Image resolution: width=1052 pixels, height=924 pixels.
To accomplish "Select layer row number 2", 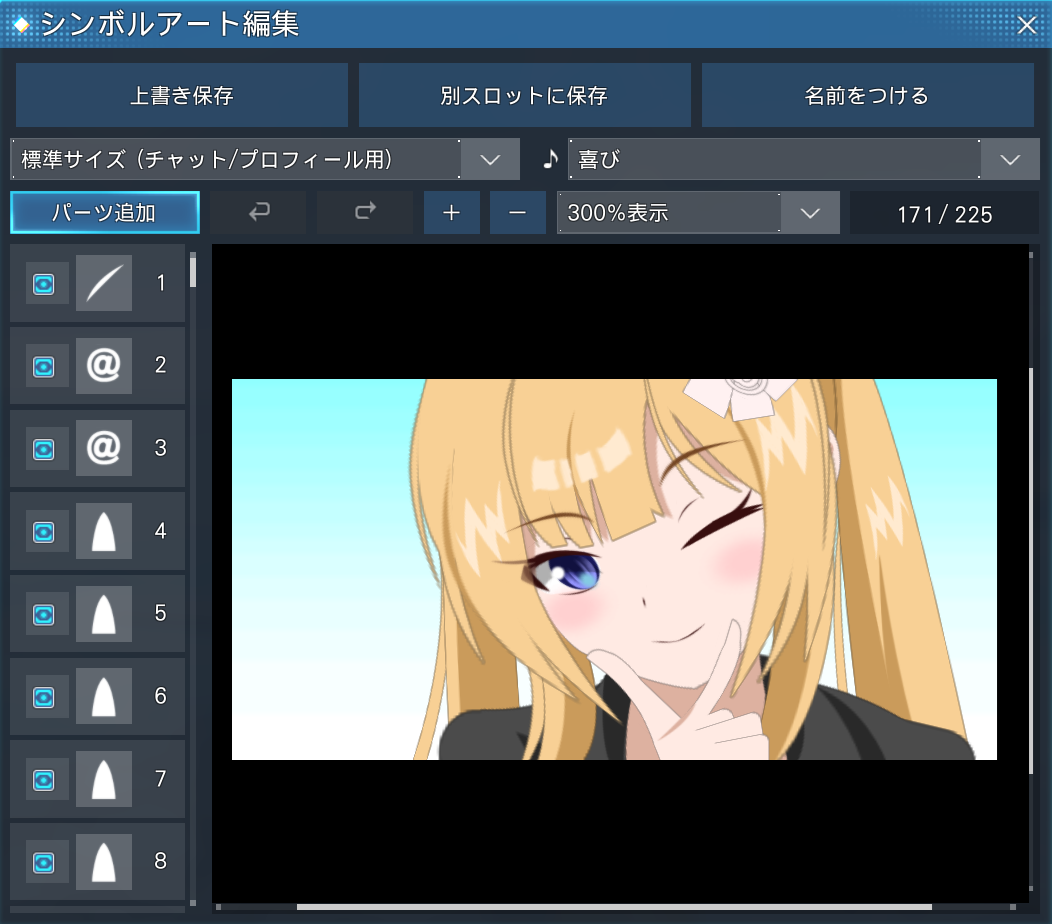I will [x=97, y=366].
